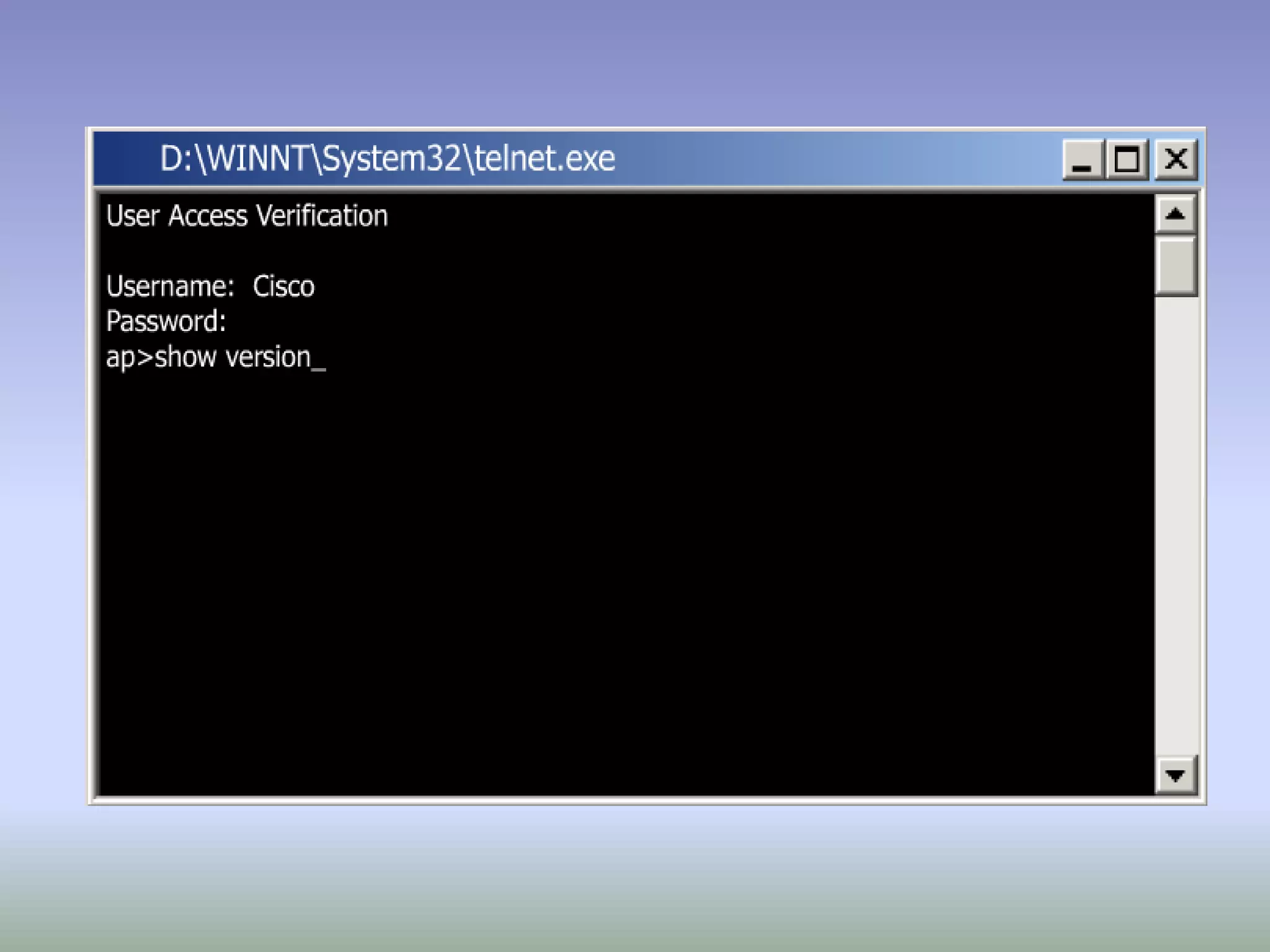
Task: Click the 'ap>' prompt
Action: [129, 358]
